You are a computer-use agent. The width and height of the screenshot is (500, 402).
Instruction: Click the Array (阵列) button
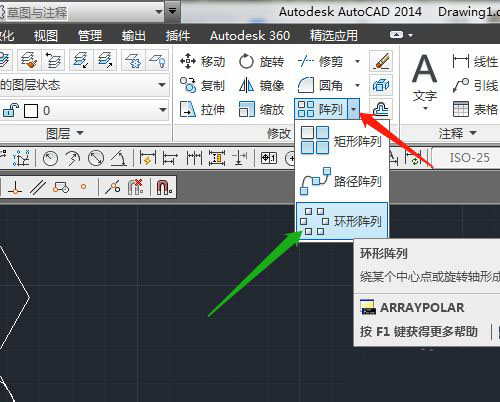point(321,109)
